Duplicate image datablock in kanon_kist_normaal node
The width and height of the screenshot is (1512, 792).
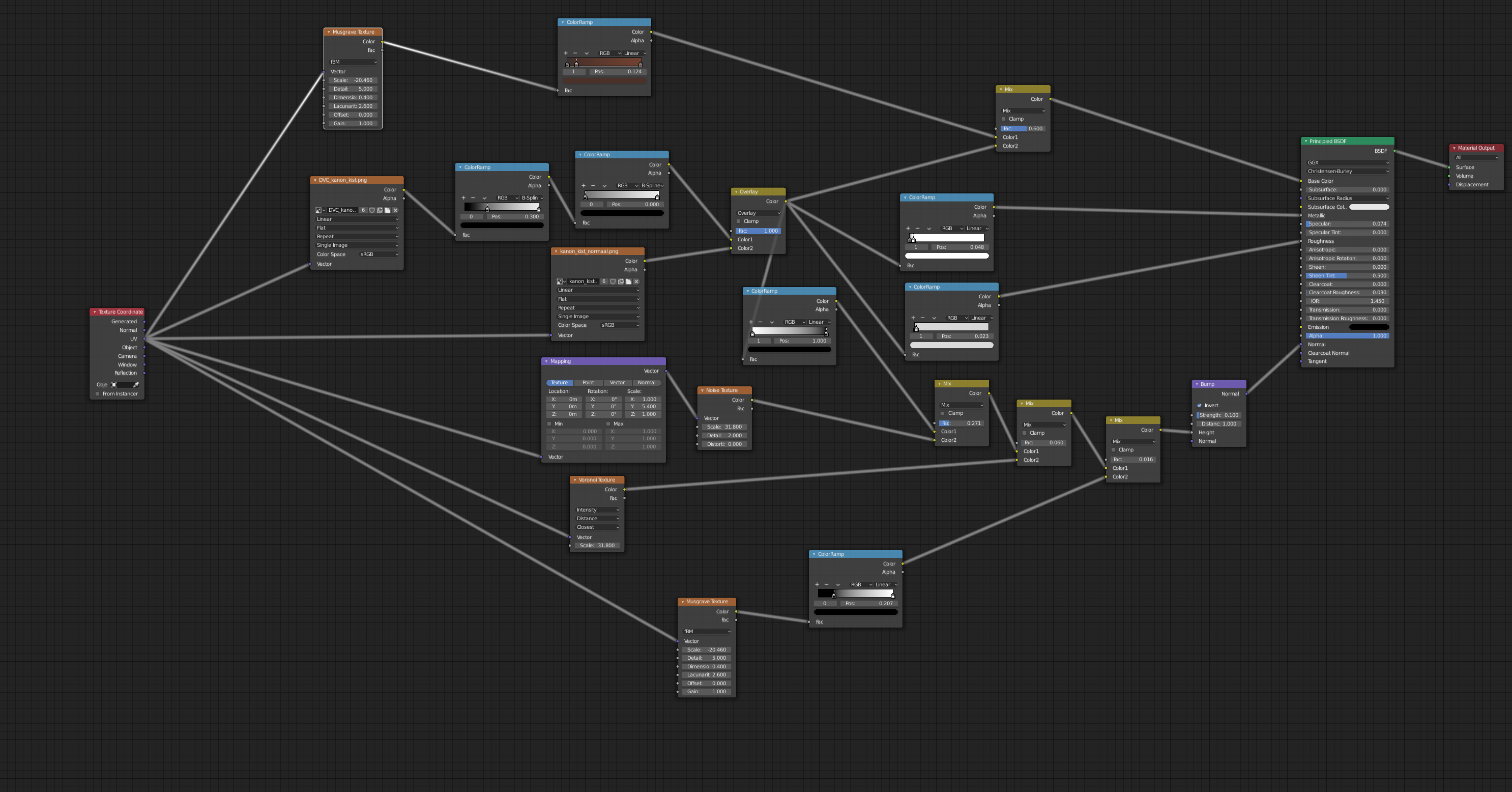(x=620, y=282)
